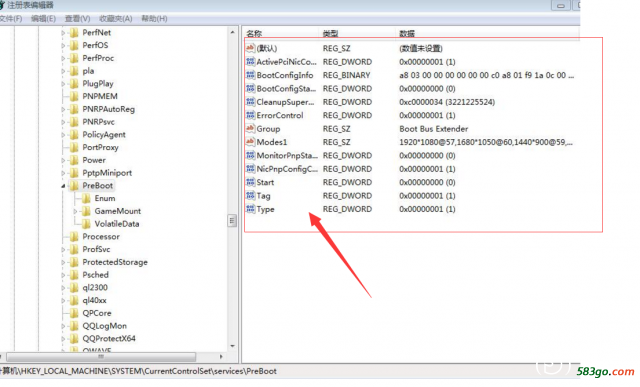Expand the QQLogMon tree node

click(63, 326)
